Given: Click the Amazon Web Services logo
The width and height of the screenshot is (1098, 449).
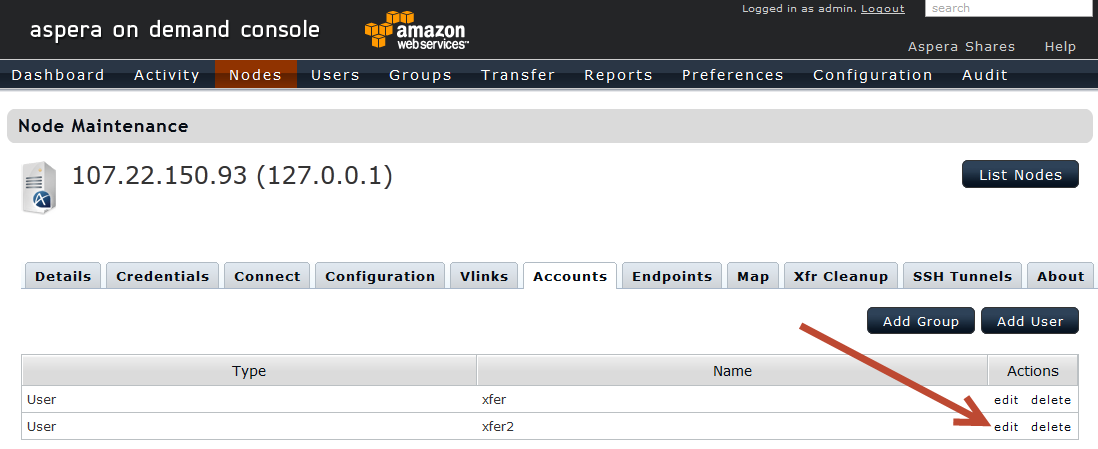Looking at the screenshot, I should click(416, 30).
